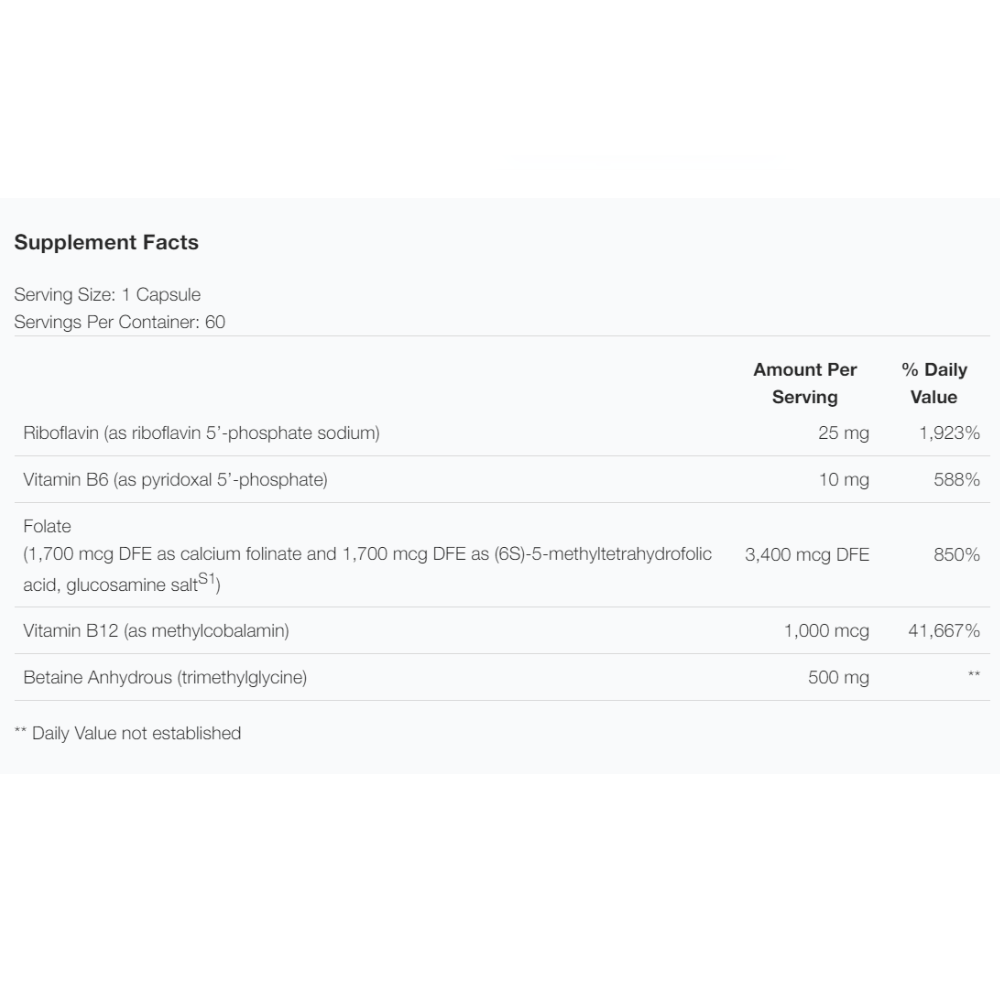Image resolution: width=1000 pixels, height=1000 pixels.
Task: Click the 41,667% daily value figure
Action: (x=943, y=631)
